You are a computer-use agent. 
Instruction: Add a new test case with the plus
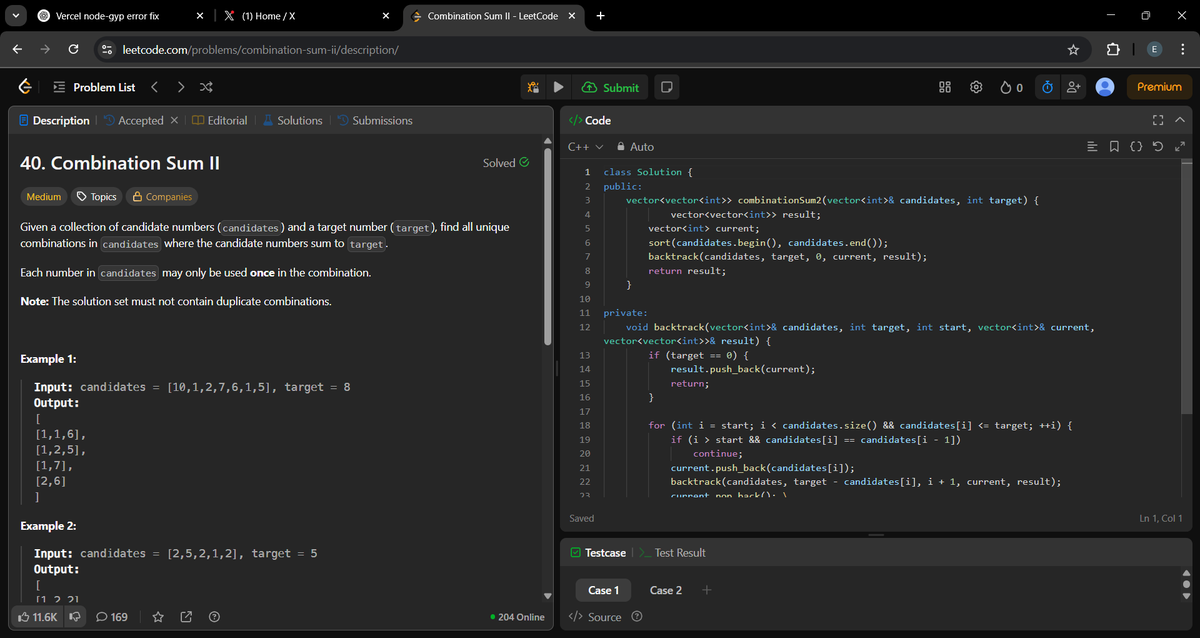pyautogui.click(x=706, y=590)
